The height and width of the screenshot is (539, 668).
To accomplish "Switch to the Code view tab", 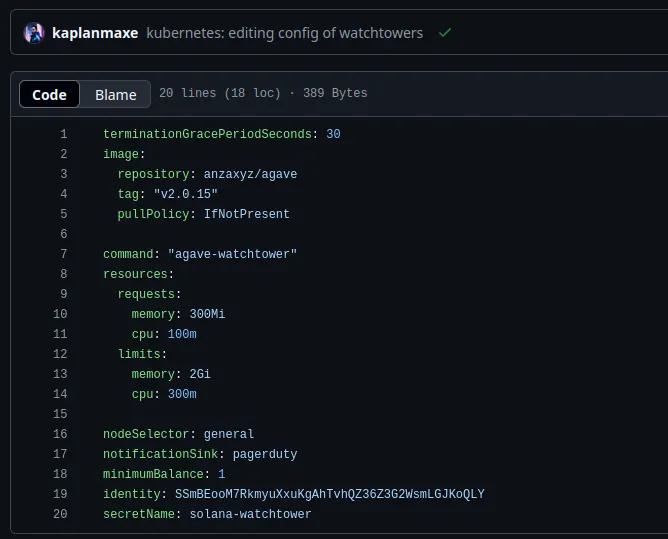I will 49,94.
